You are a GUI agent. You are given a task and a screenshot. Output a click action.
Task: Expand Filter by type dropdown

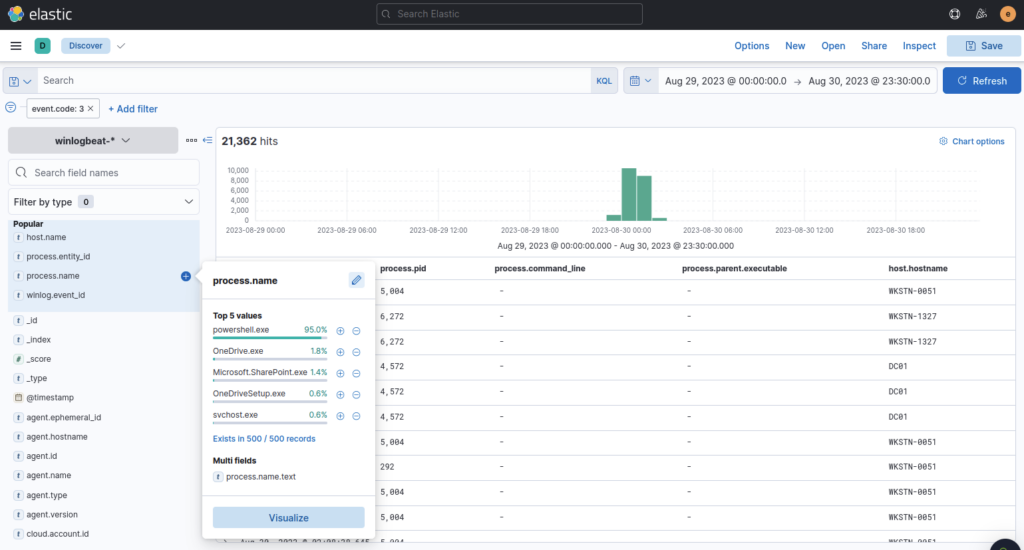click(x=104, y=202)
